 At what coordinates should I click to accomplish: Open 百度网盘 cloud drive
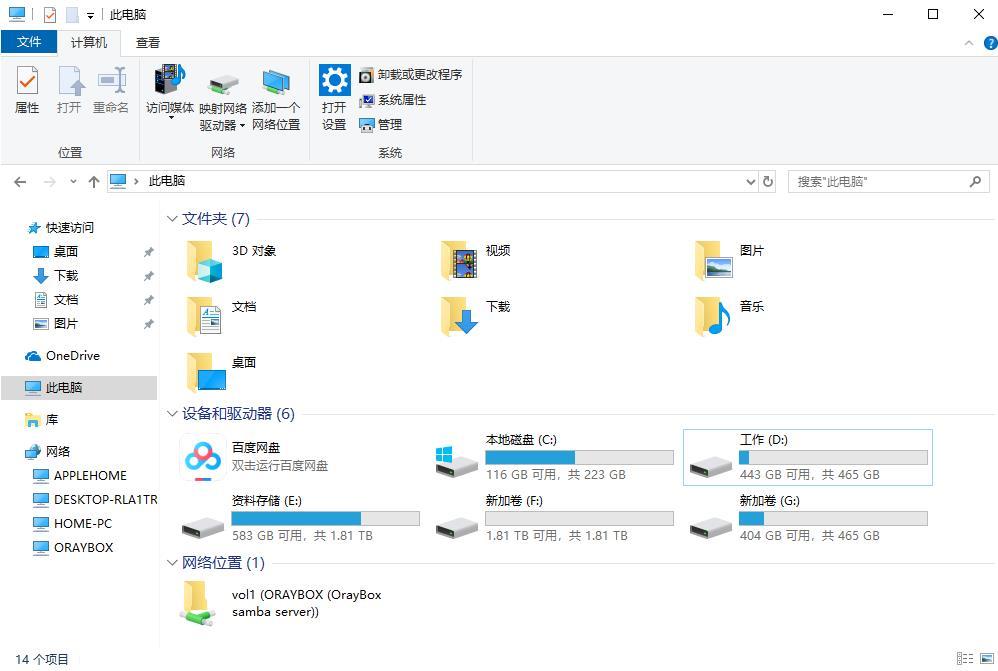[203, 457]
